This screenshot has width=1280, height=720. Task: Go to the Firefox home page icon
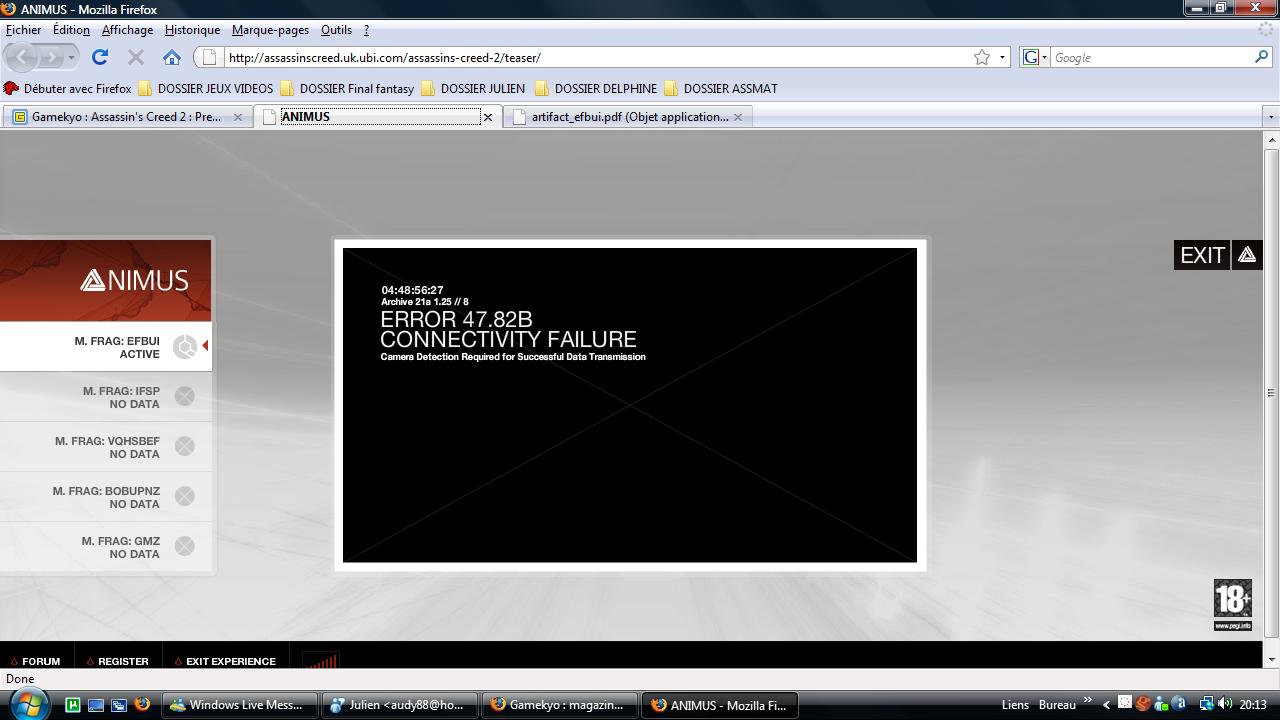(x=172, y=57)
